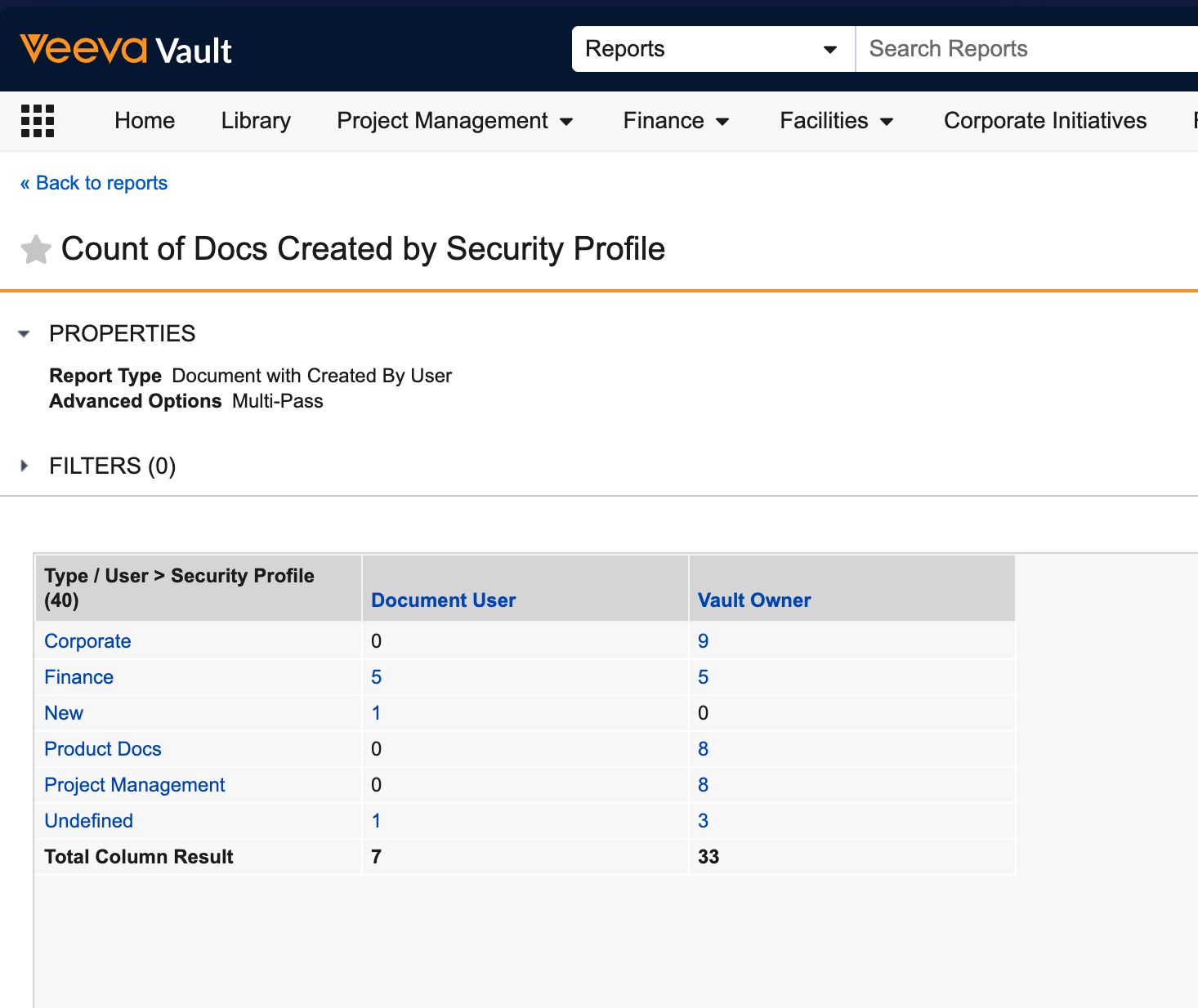The width and height of the screenshot is (1198, 1008).
Task: Select the Vault Owner total 33
Action: 709,857
